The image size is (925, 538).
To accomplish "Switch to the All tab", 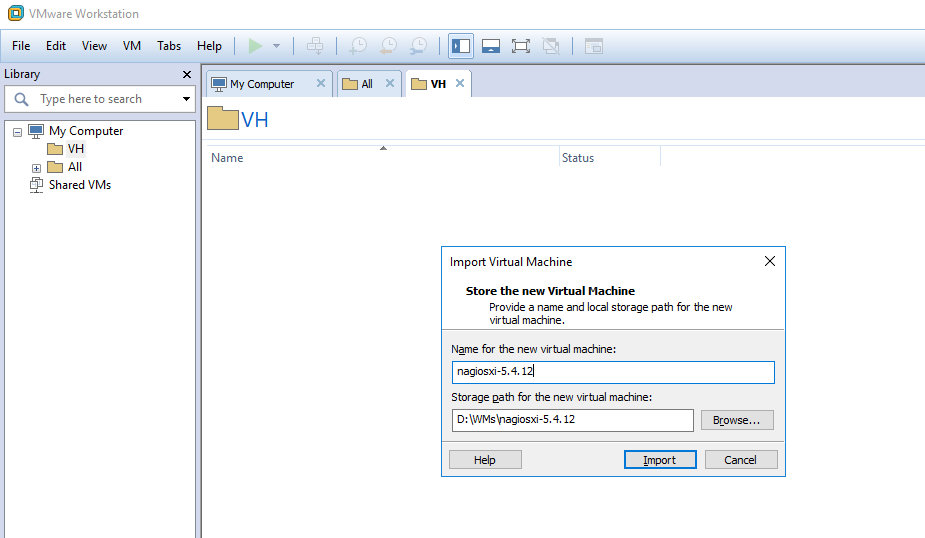I will pyautogui.click(x=366, y=84).
